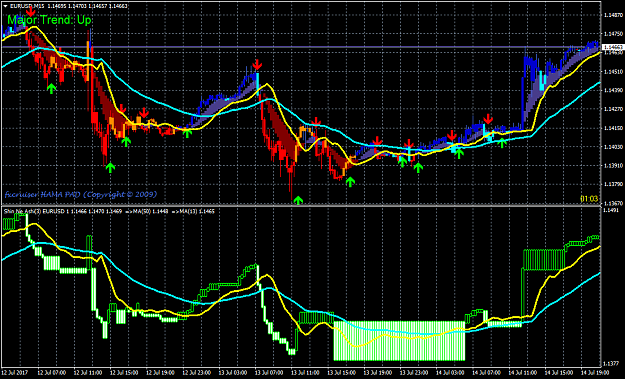Viewport: 625px width, 379px height.
Task: Click the 1.13790 price scale label
Action: (x=614, y=185)
